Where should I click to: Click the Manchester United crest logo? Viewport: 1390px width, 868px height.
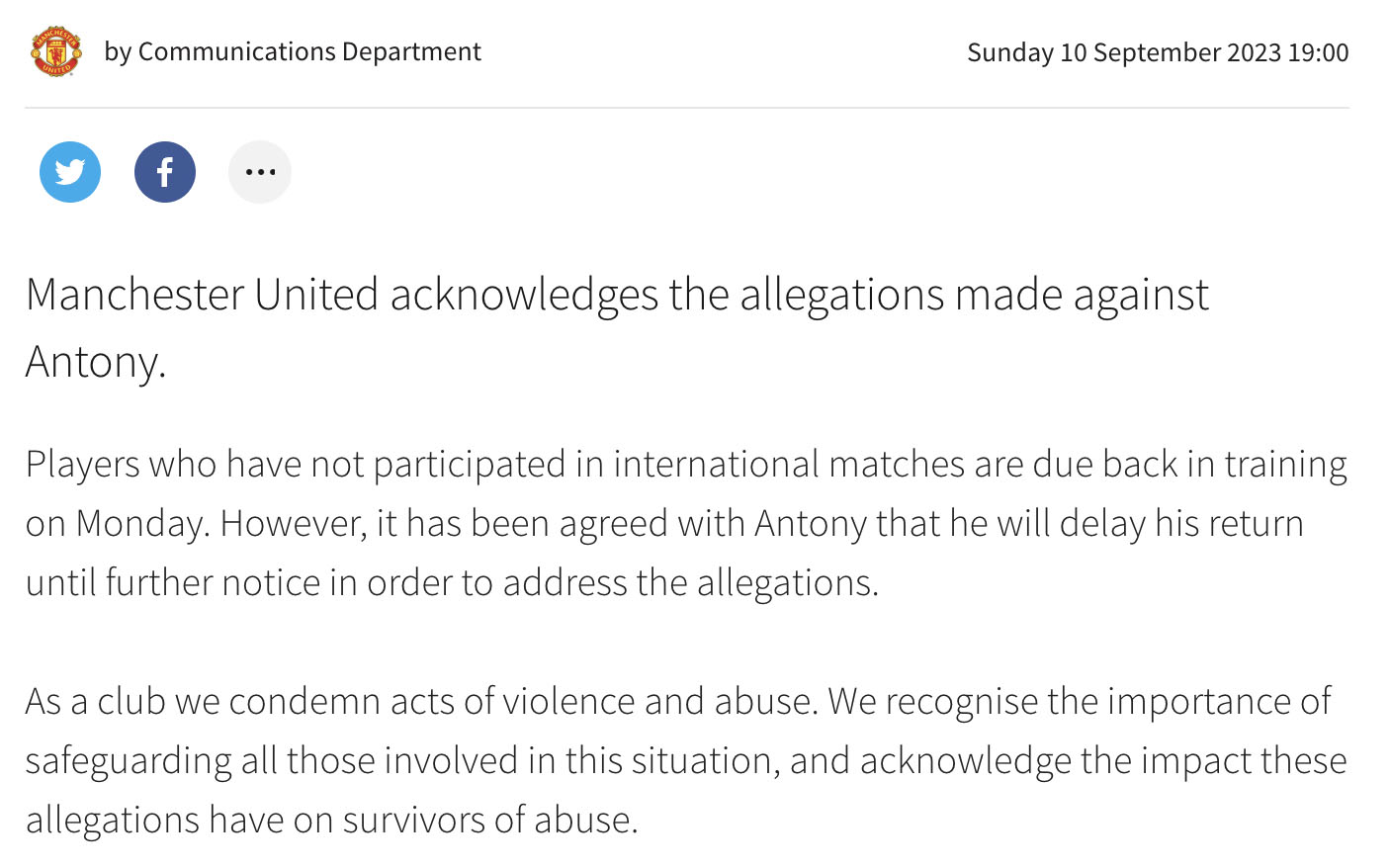click(x=56, y=51)
